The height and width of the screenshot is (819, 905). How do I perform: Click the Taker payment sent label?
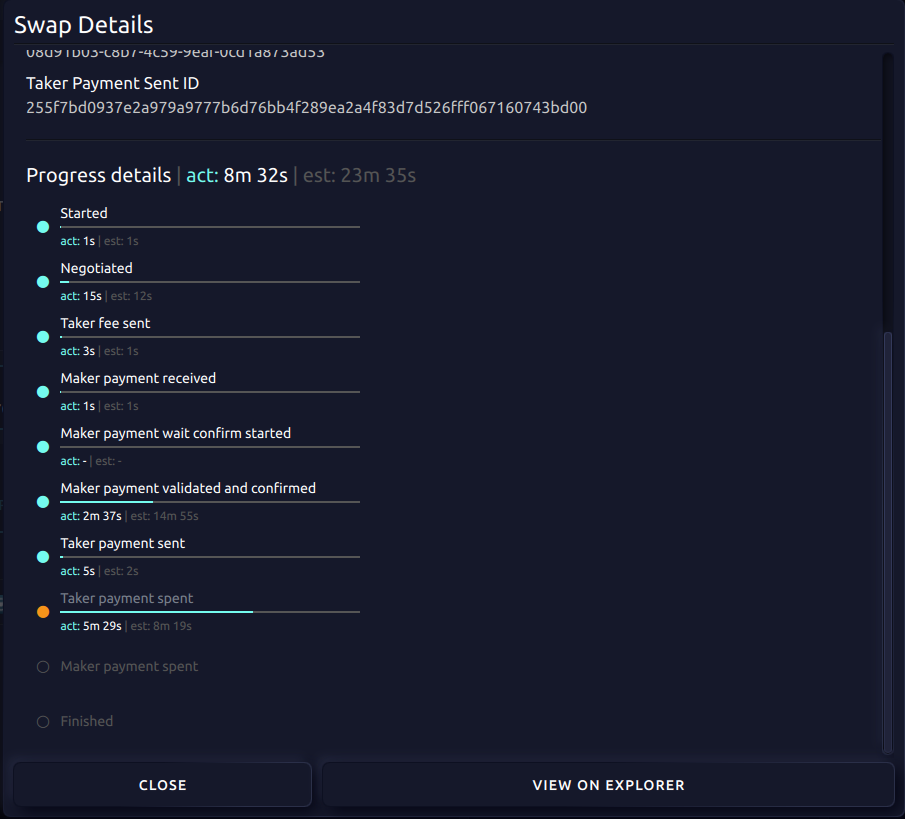[122, 544]
